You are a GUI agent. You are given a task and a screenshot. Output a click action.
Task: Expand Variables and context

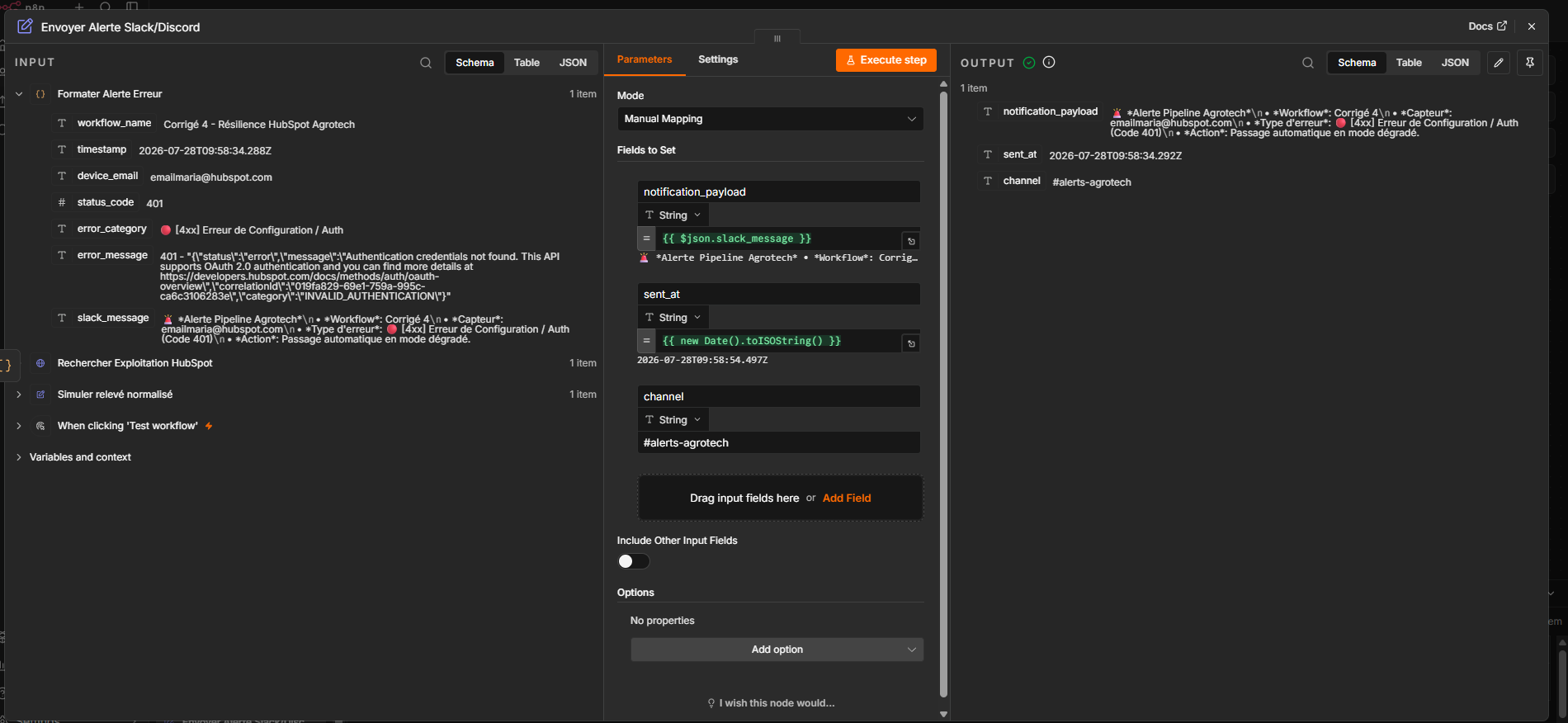(x=19, y=457)
